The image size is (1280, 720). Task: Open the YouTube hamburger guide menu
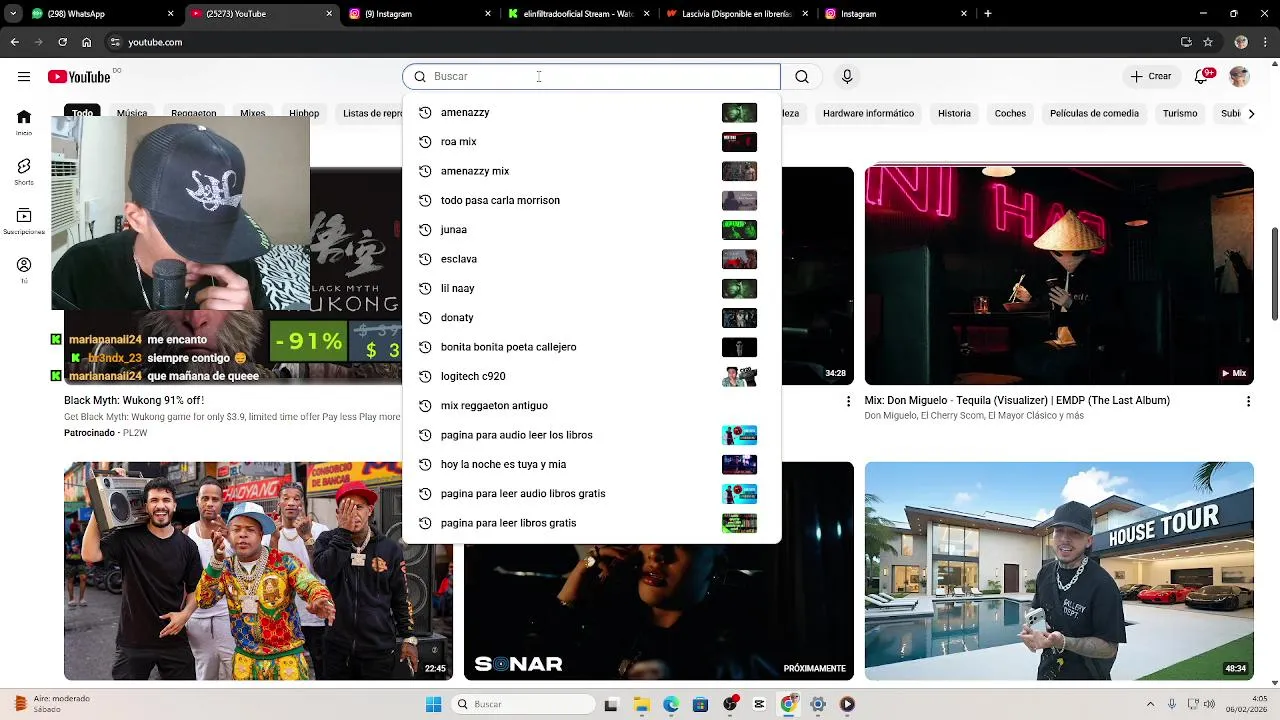(24, 77)
